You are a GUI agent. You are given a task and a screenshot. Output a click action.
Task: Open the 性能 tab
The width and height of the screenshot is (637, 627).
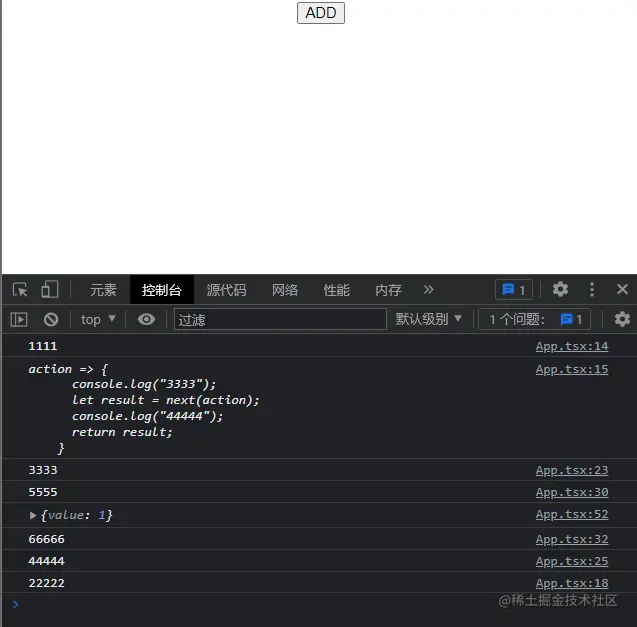[x=336, y=290]
